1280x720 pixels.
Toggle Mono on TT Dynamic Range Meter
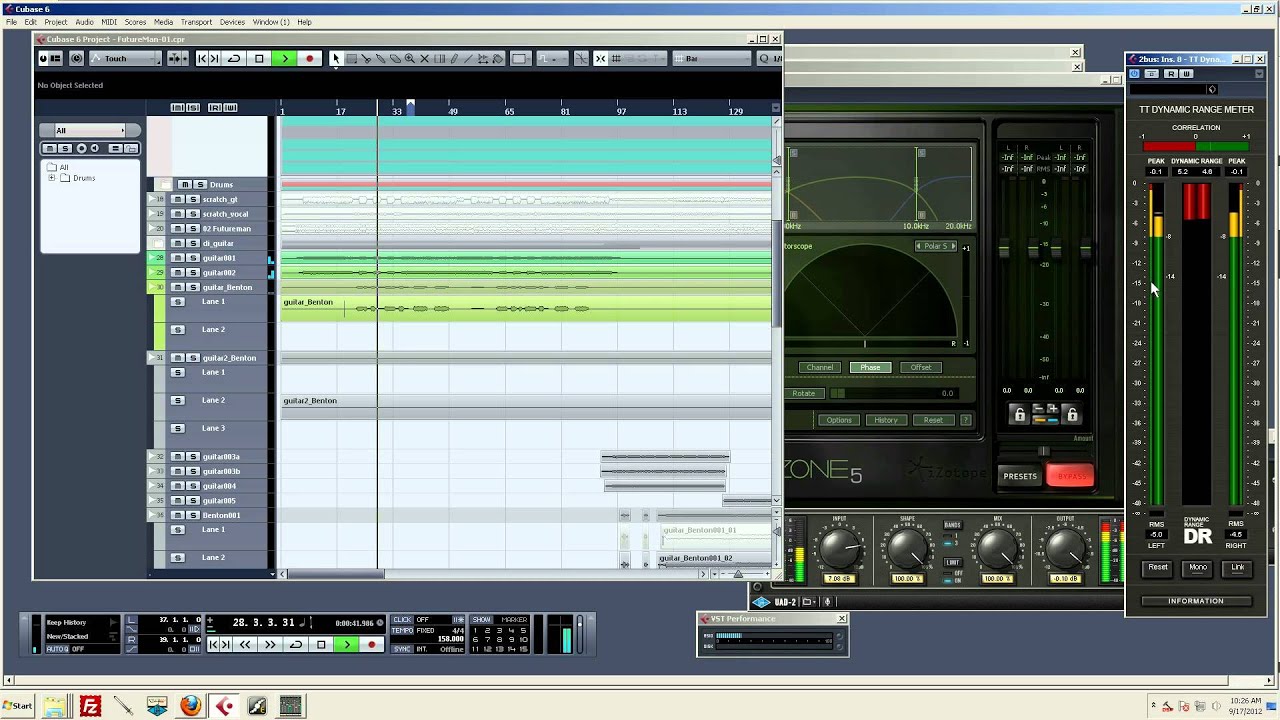1198,568
